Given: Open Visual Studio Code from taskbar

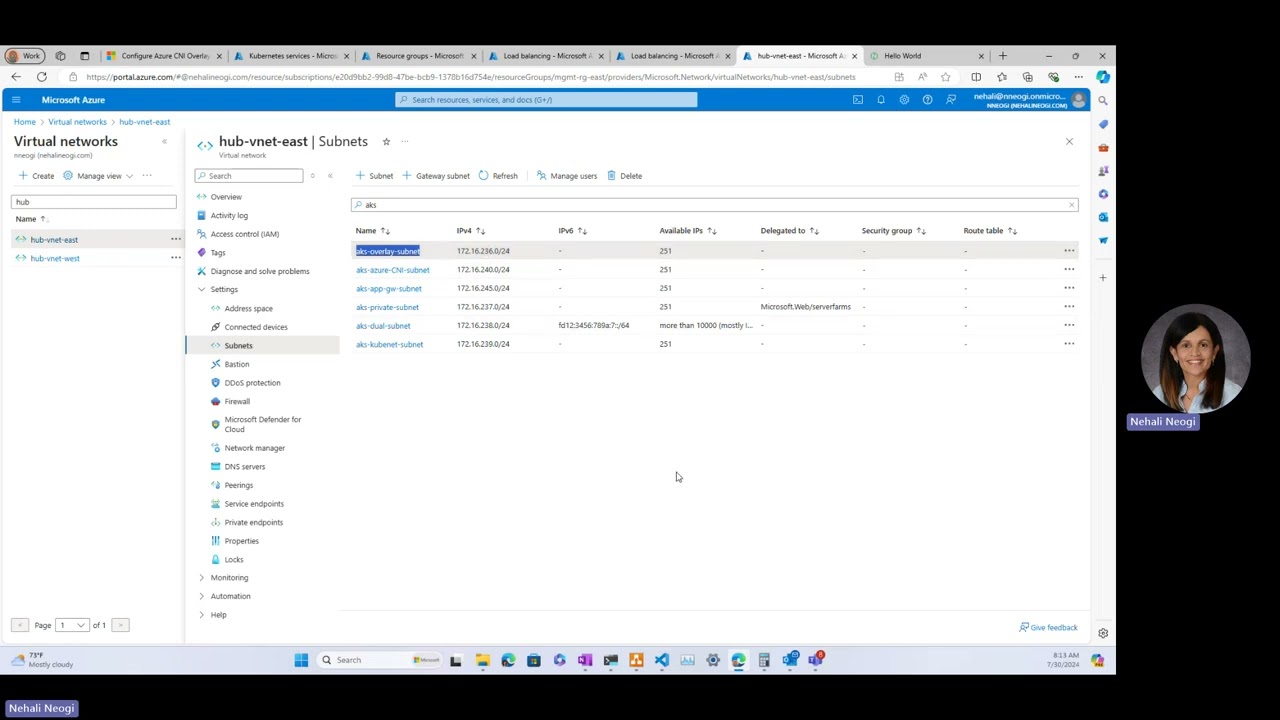Looking at the screenshot, I should coord(662,660).
